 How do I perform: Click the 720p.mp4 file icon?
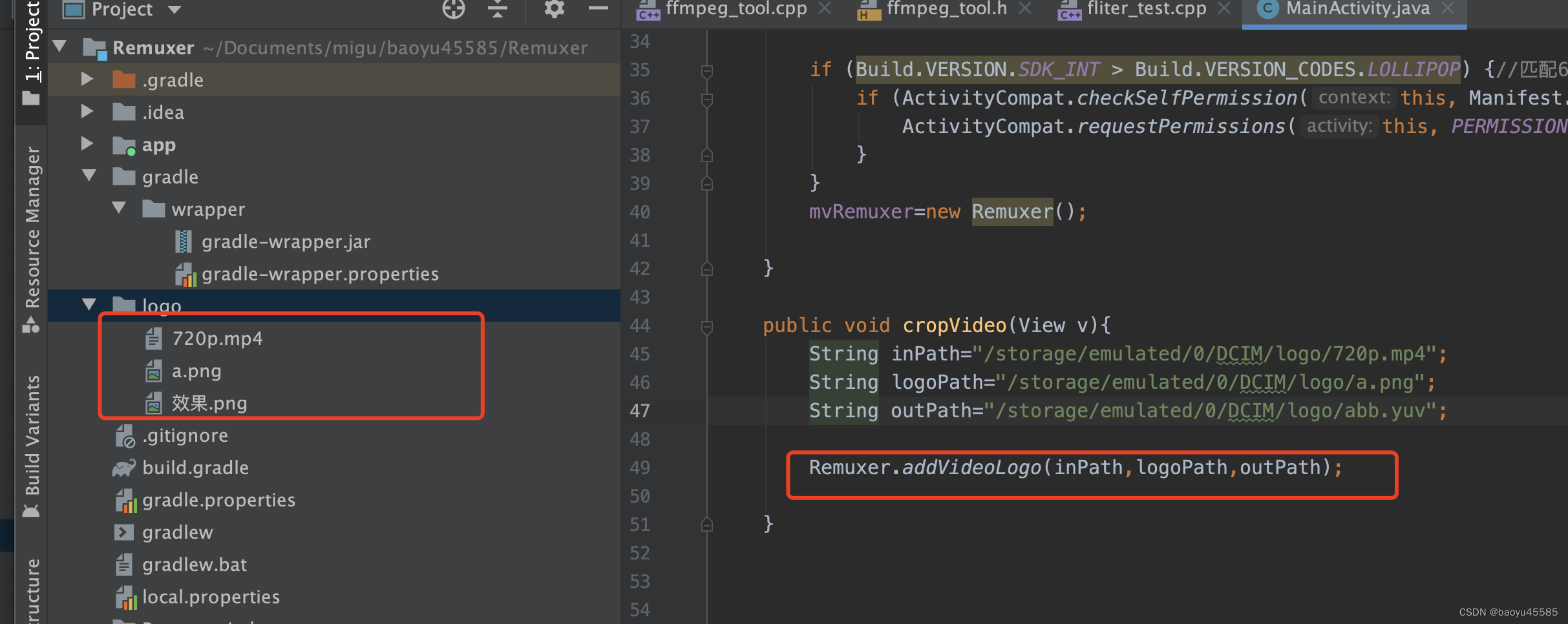point(153,338)
